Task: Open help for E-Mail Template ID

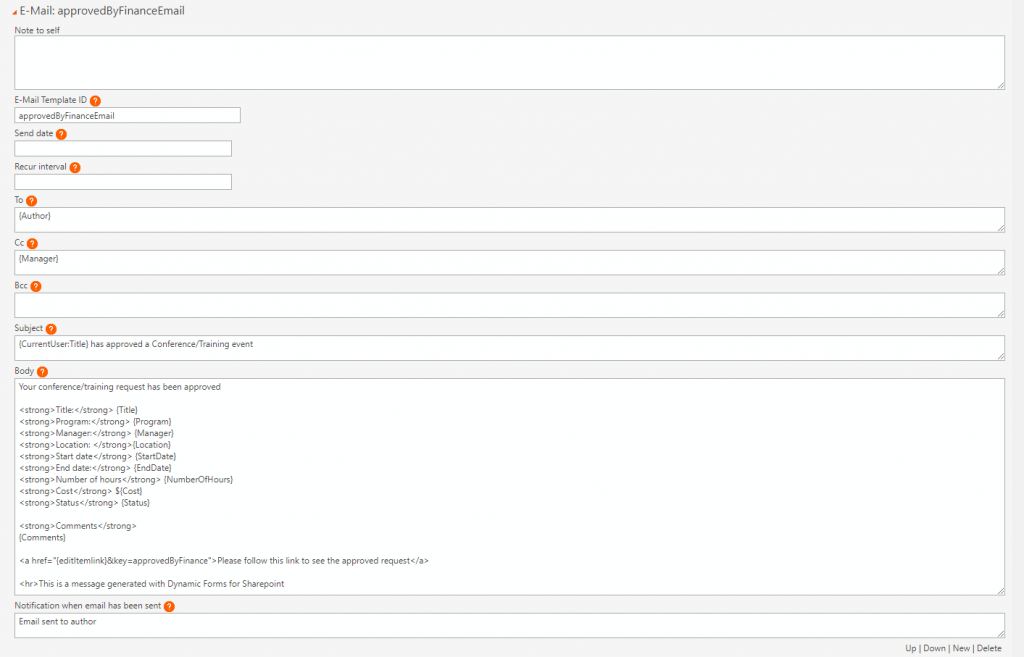Action: point(96,101)
